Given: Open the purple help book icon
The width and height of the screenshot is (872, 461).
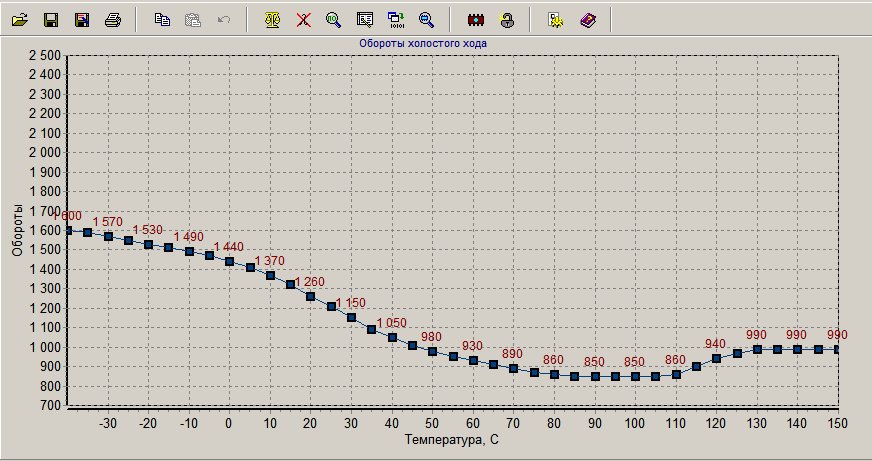Looking at the screenshot, I should coord(587,19).
